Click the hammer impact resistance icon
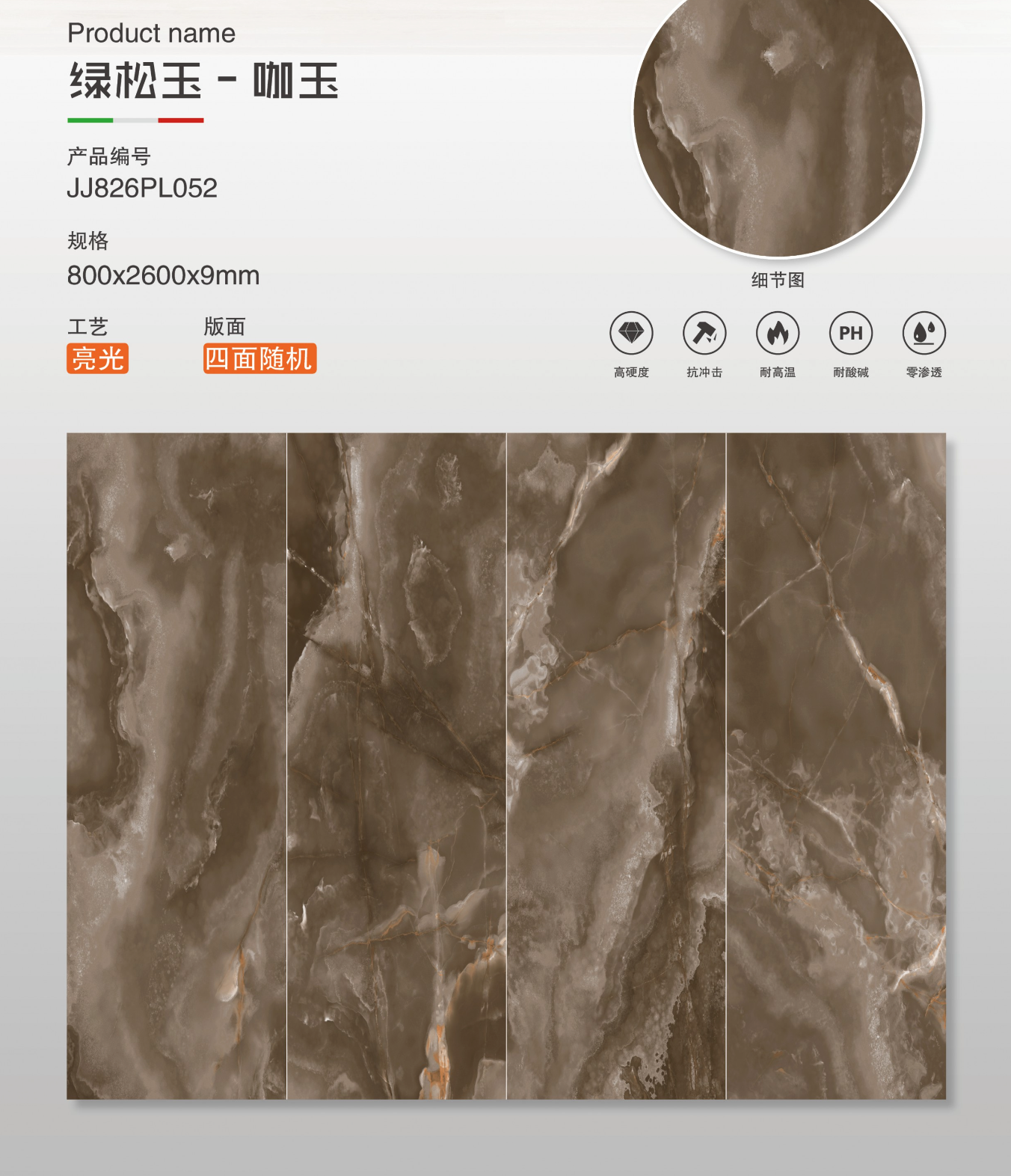 pos(704,333)
